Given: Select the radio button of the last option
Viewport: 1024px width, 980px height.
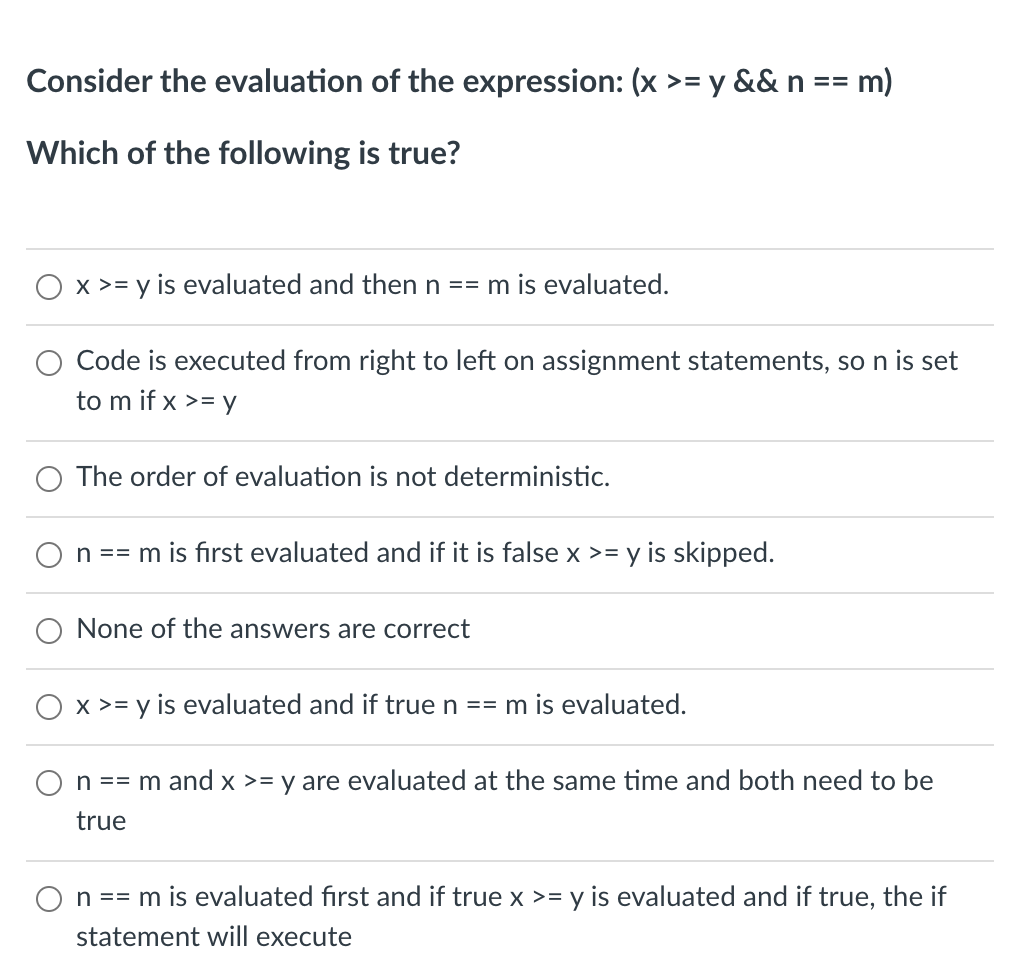Looking at the screenshot, I should [x=48, y=898].
